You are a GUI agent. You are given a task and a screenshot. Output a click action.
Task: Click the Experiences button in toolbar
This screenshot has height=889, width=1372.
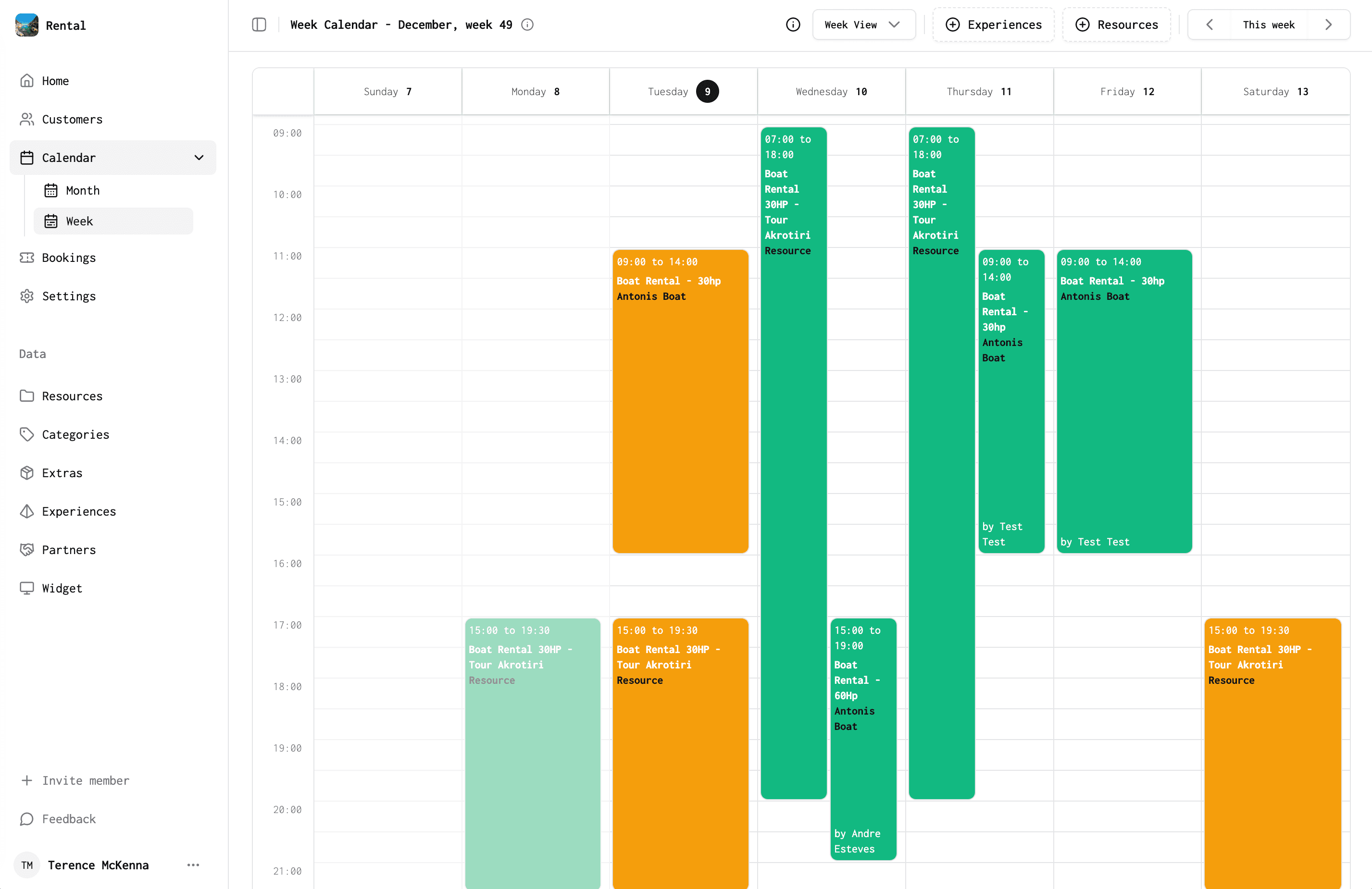993,24
